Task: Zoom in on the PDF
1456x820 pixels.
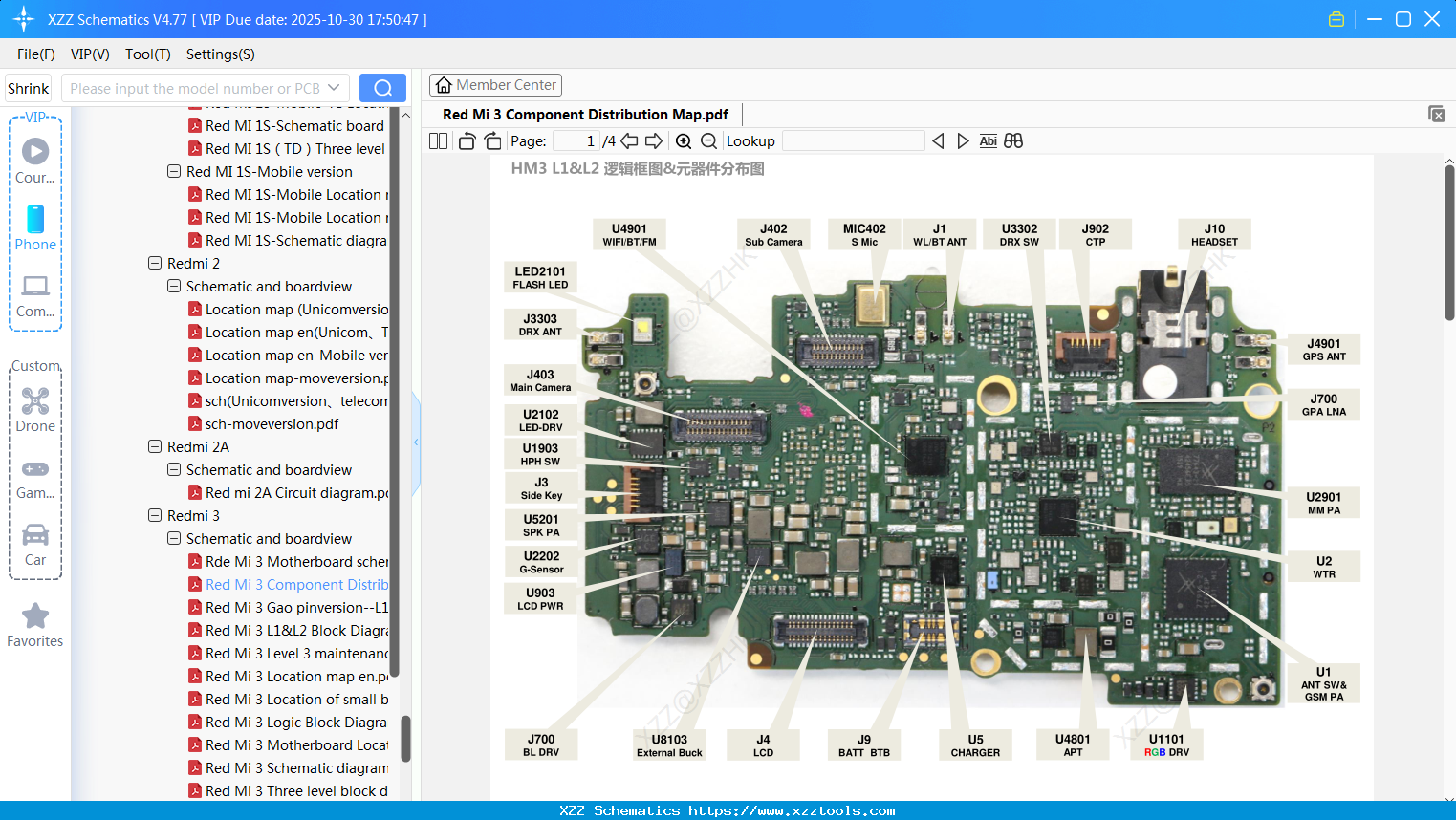Action: pyautogui.click(x=684, y=141)
